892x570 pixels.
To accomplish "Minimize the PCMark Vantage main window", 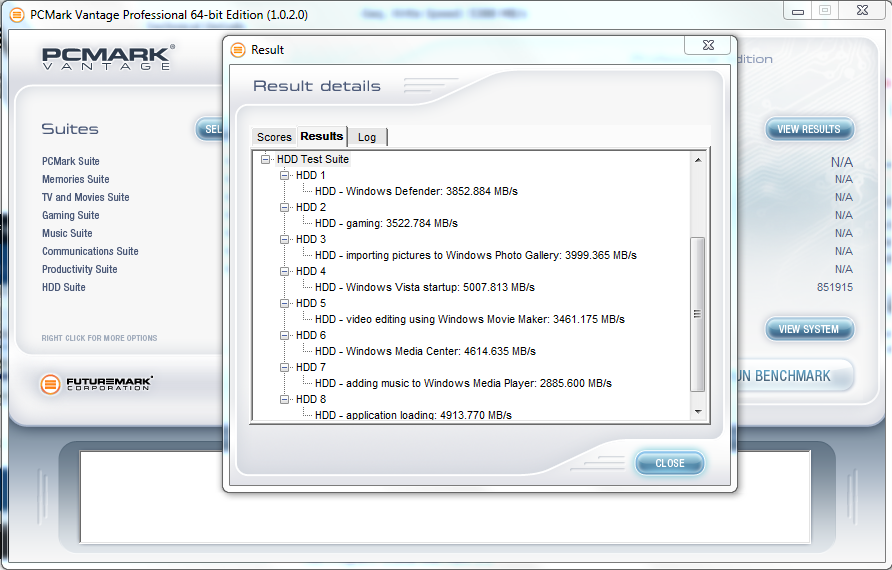I will [798, 11].
